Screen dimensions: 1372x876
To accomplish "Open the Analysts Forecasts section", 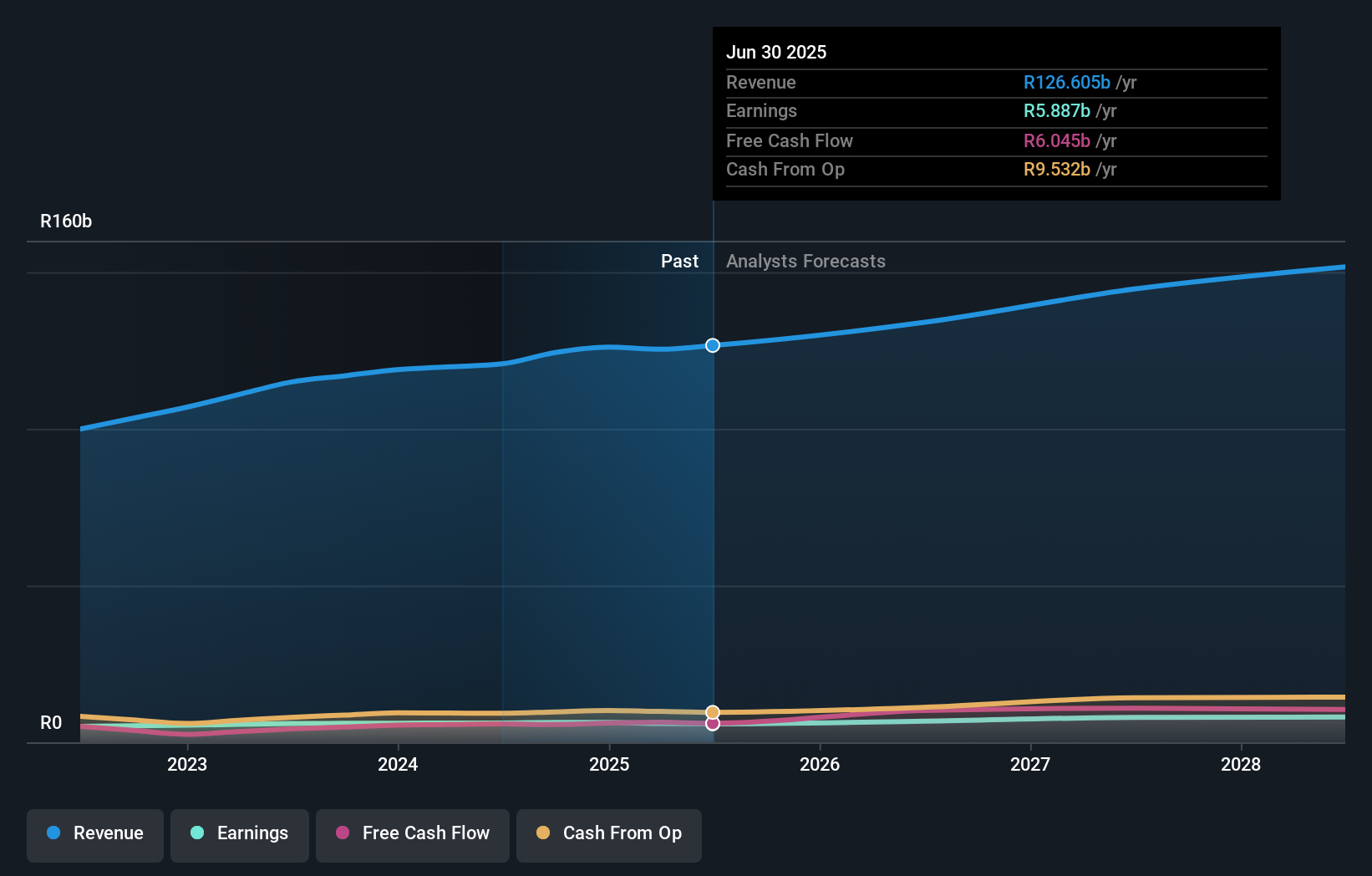I will (x=805, y=261).
